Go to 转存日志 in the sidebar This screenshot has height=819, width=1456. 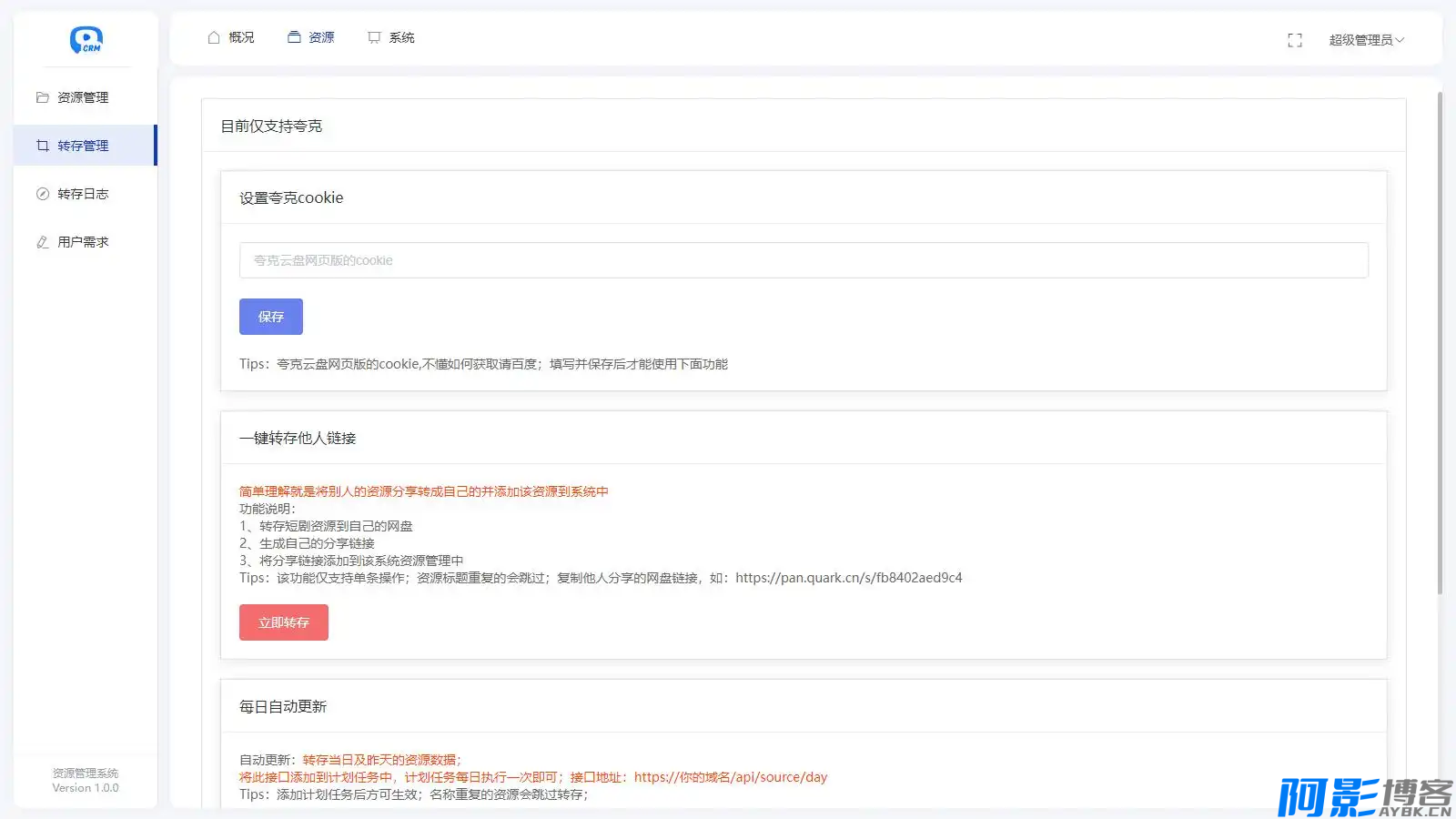[x=86, y=194]
